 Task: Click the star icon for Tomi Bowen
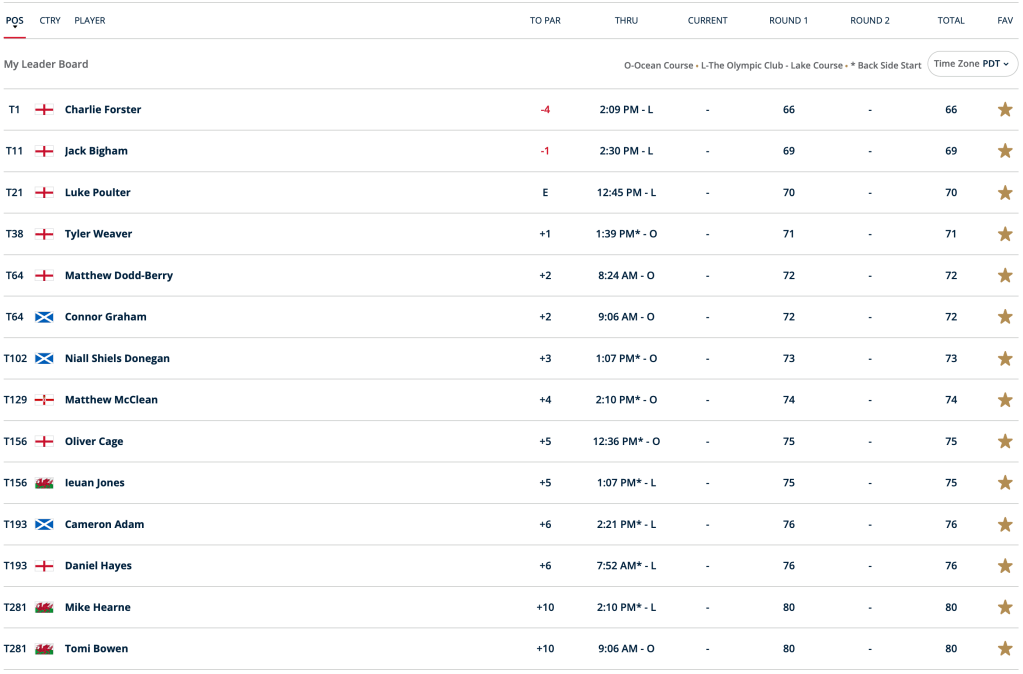point(1005,649)
